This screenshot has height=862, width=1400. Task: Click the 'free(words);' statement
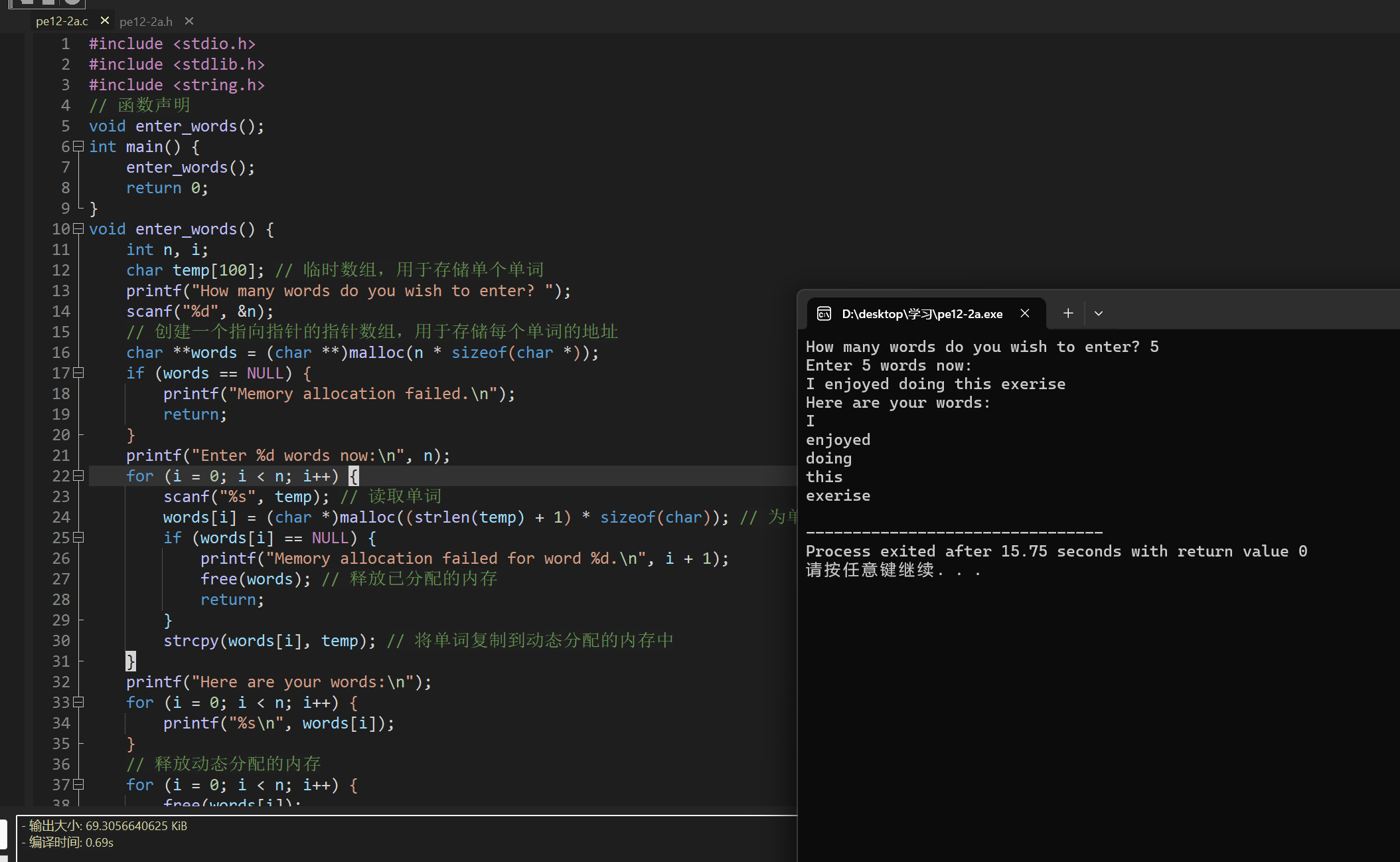256,579
